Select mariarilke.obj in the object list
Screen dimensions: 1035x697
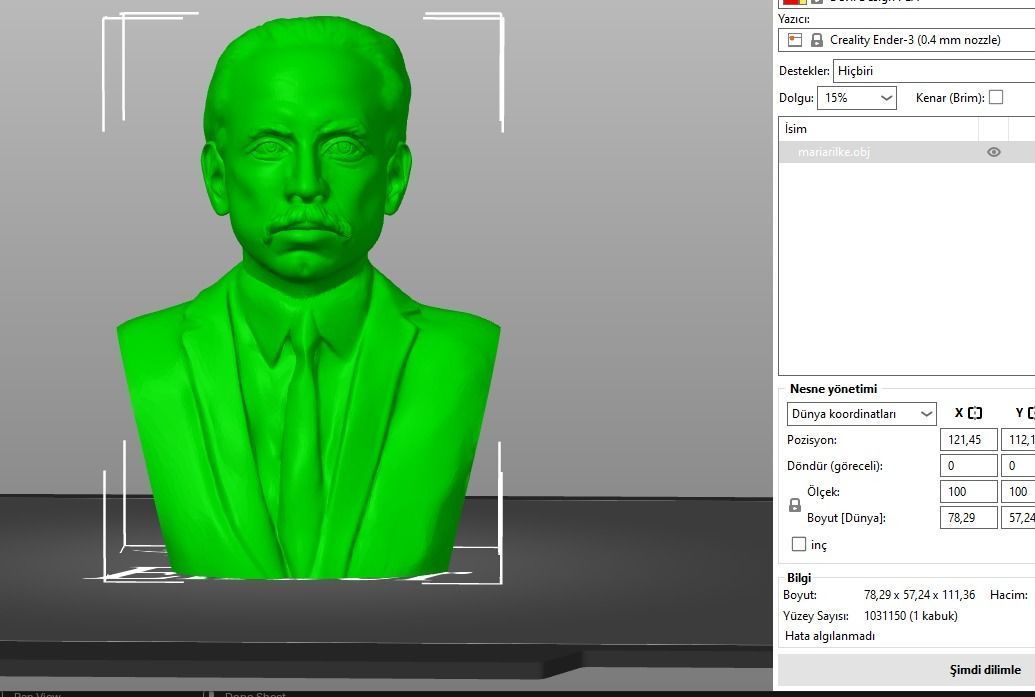point(834,152)
